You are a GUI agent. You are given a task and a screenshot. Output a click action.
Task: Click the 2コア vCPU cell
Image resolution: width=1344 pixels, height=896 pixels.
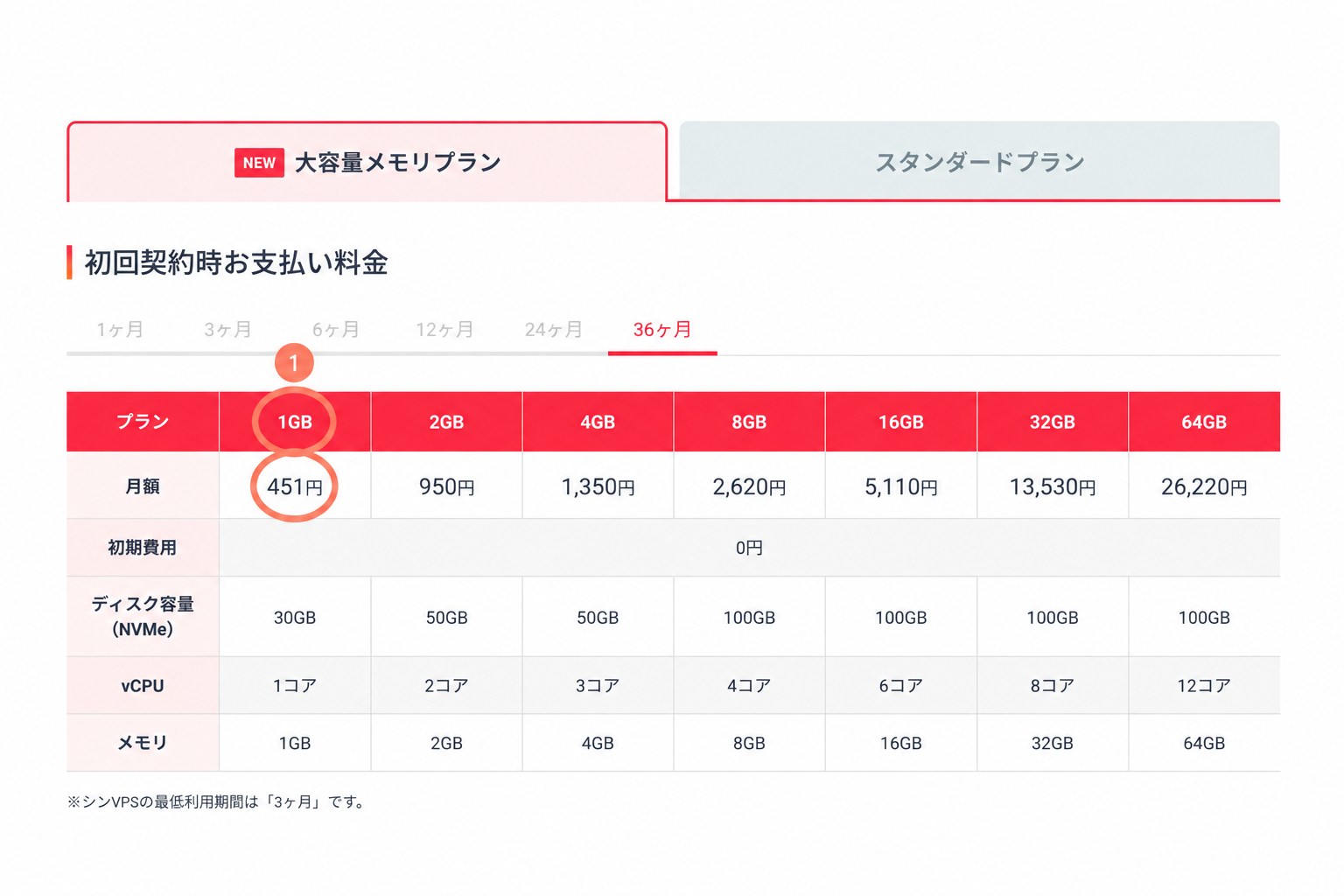tap(446, 686)
